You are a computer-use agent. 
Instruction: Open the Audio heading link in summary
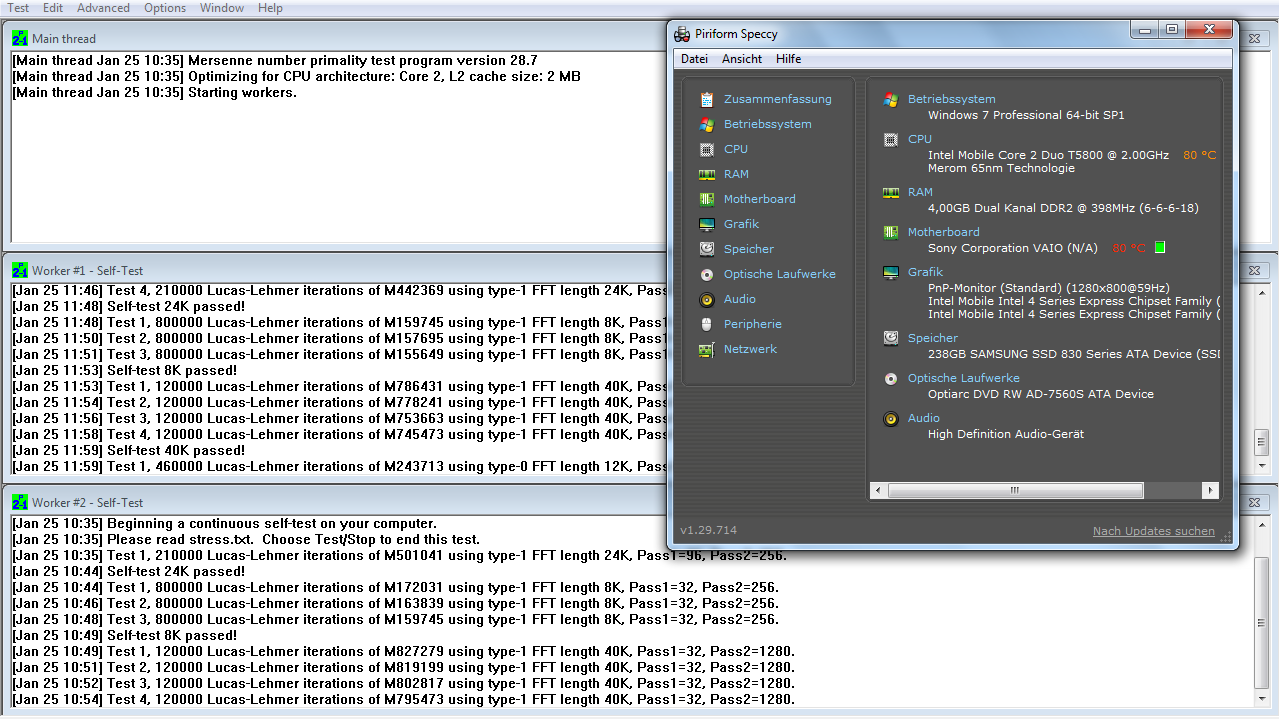click(923, 418)
